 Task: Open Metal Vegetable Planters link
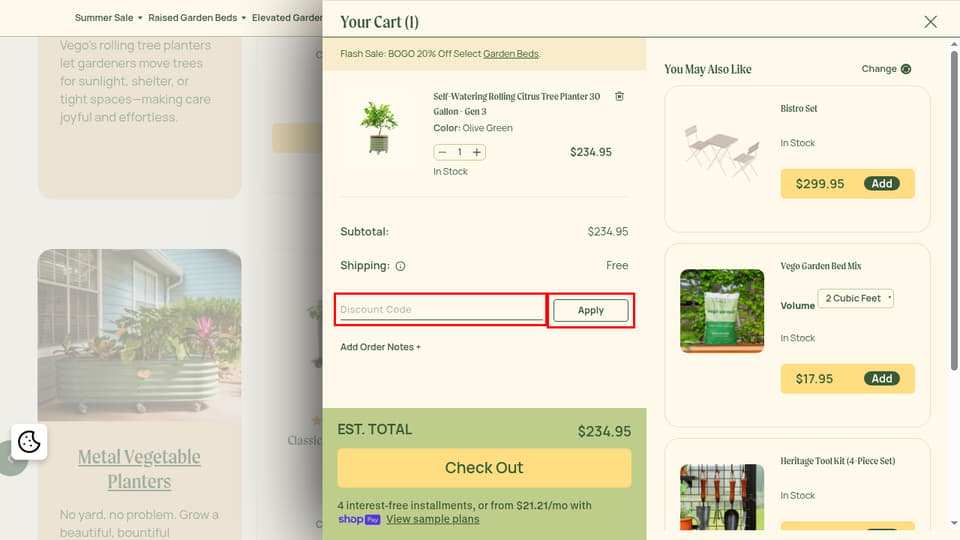(x=139, y=469)
